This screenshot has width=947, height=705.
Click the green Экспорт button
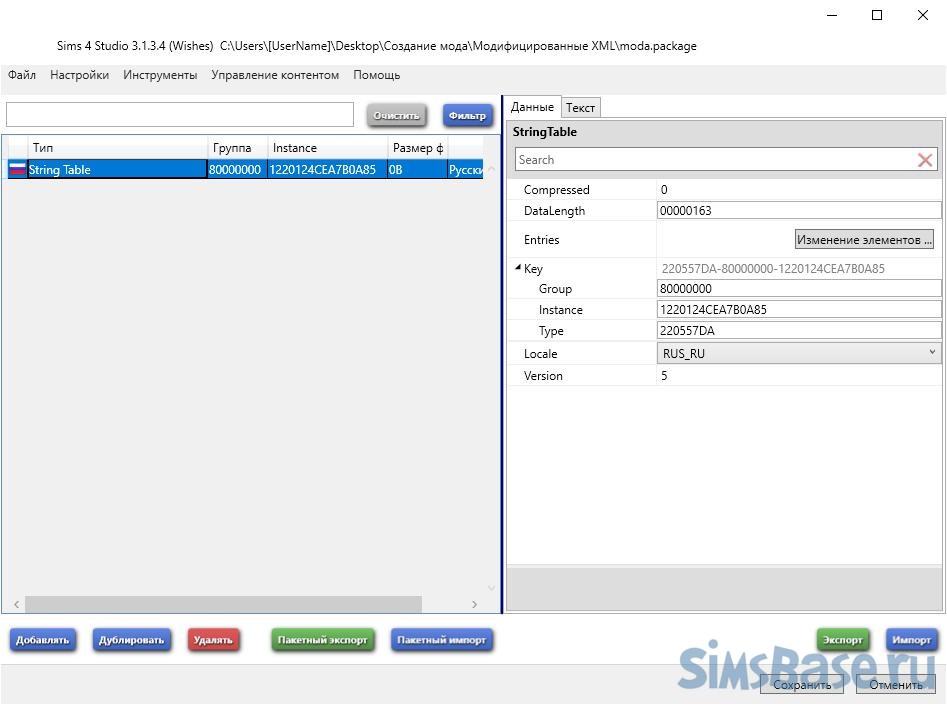coord(843,640)
